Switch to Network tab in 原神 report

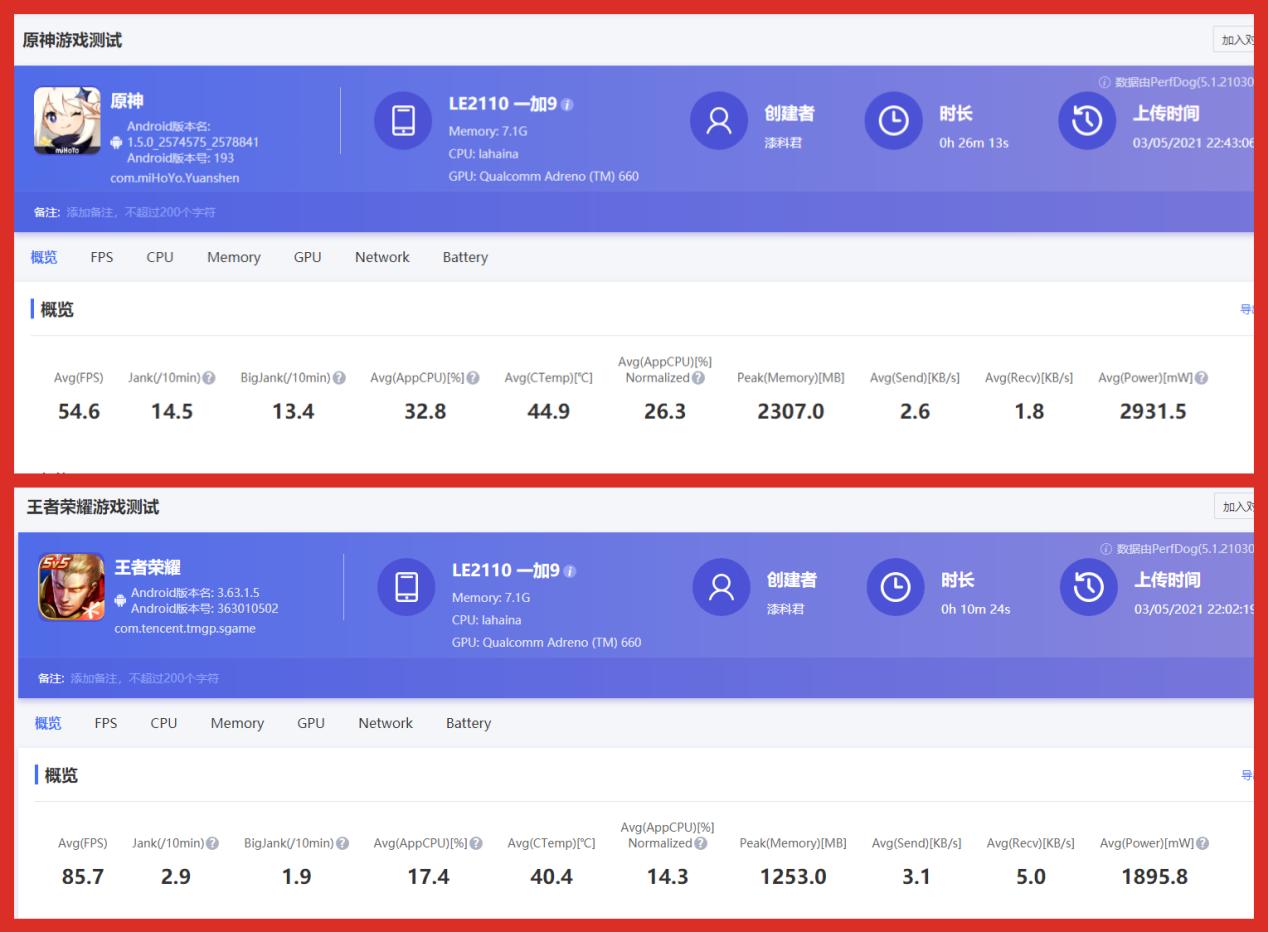(382, 257)
